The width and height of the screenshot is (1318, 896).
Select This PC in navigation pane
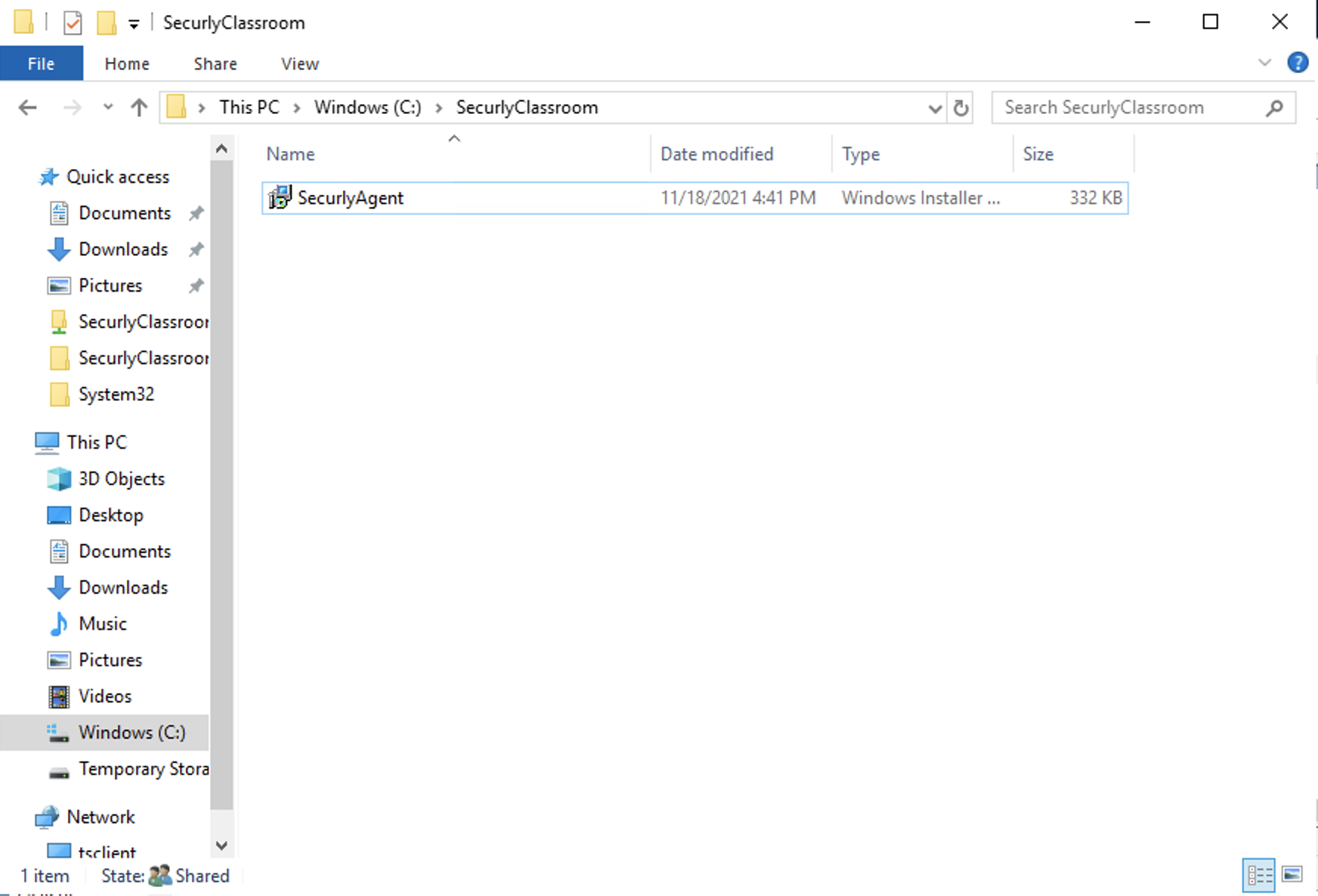pyautogui.click(x=97, y=443)
